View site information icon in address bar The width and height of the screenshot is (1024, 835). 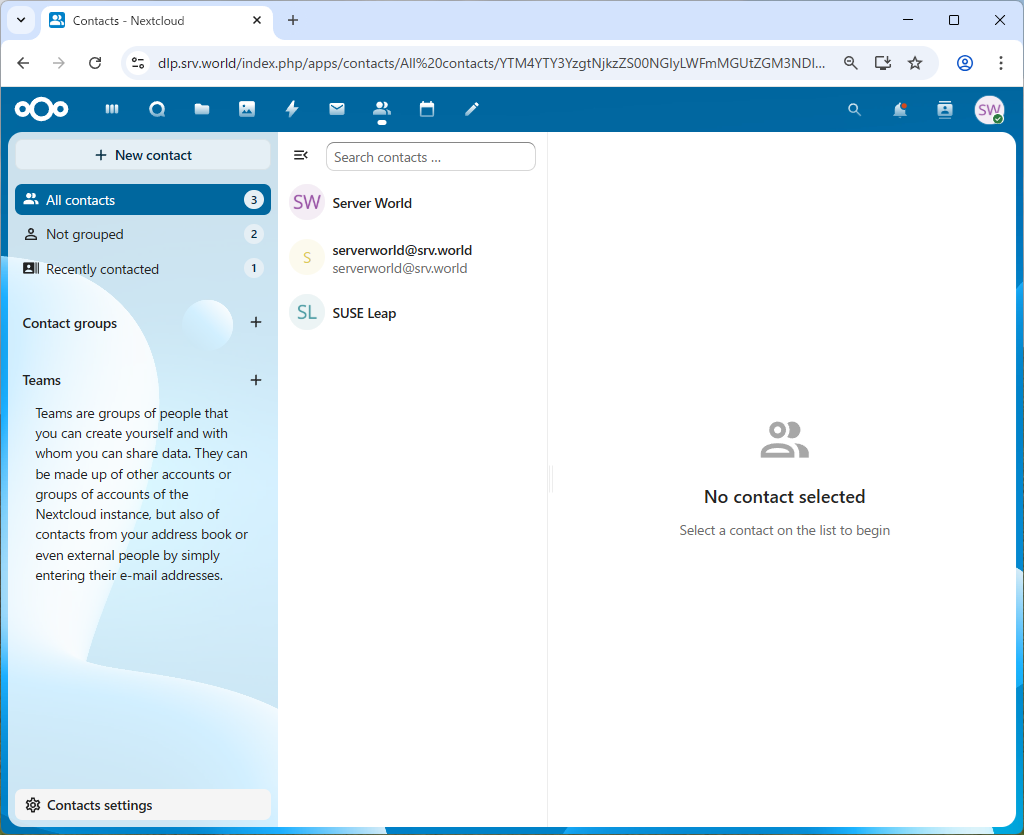pos(138,63)
